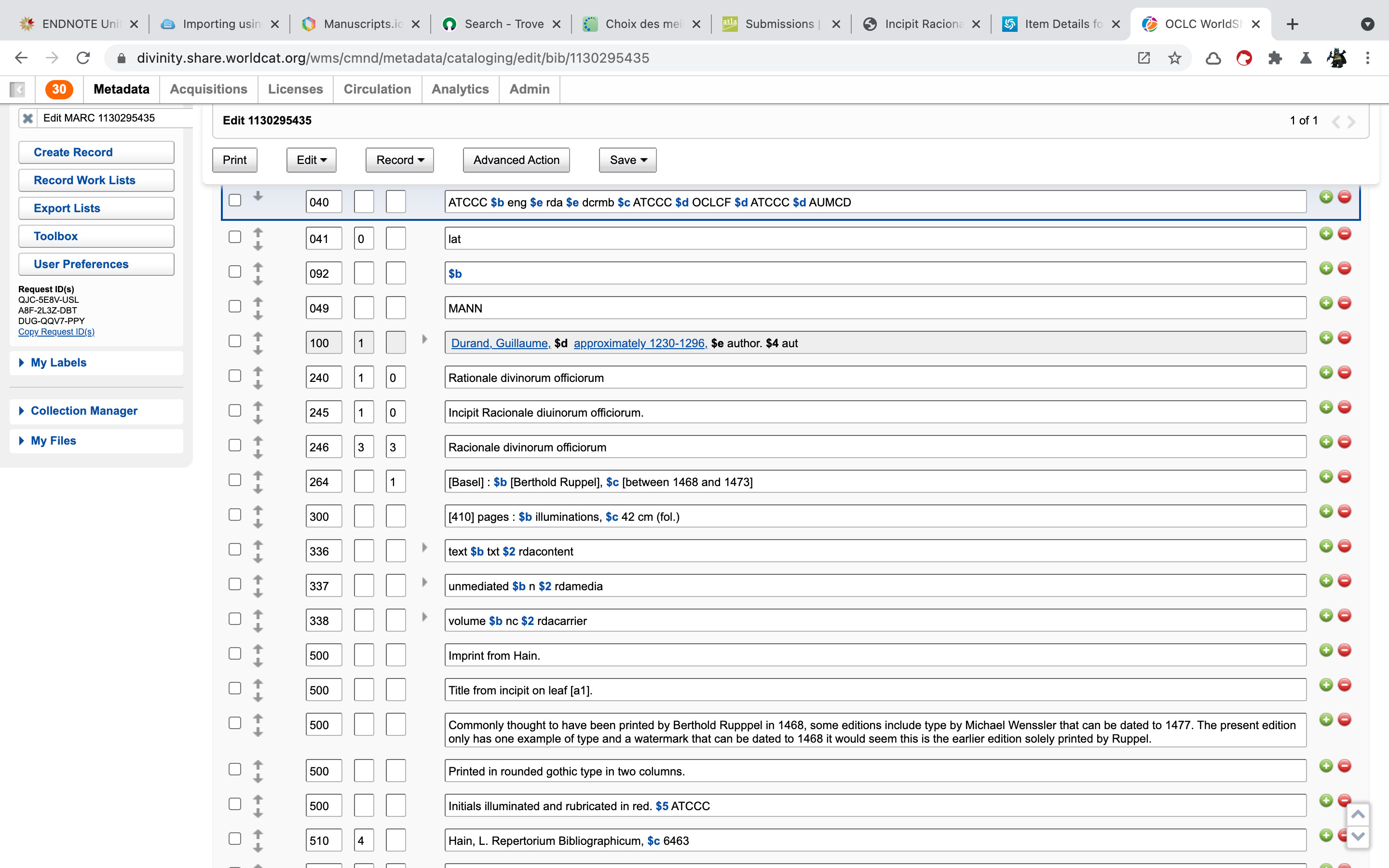Click scroll-to-top chevron button
Image resolution: width=1389 pixels, height=868 pixels.
click(1358, 814)
